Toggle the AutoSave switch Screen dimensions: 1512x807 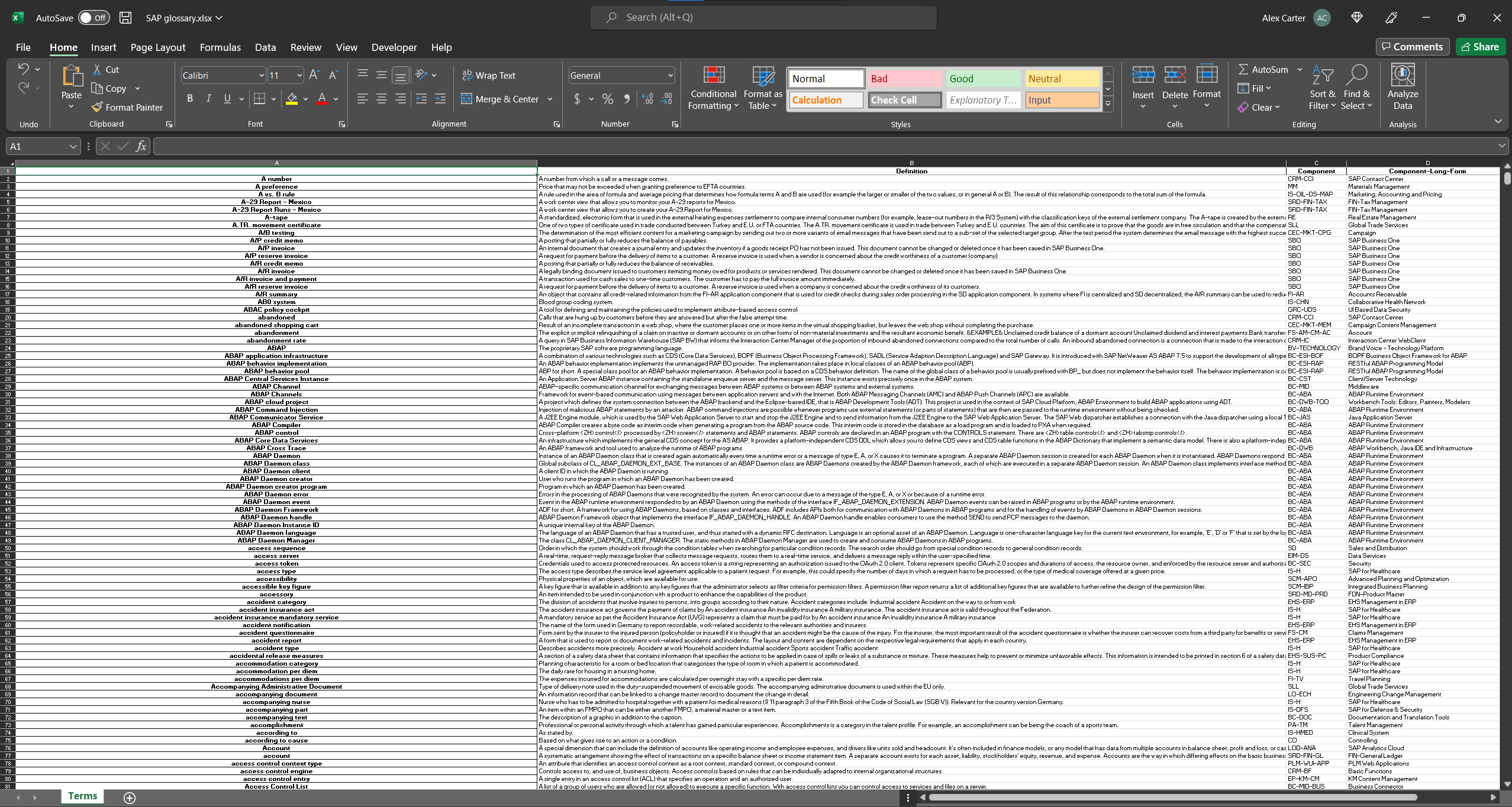click(94, 18)
